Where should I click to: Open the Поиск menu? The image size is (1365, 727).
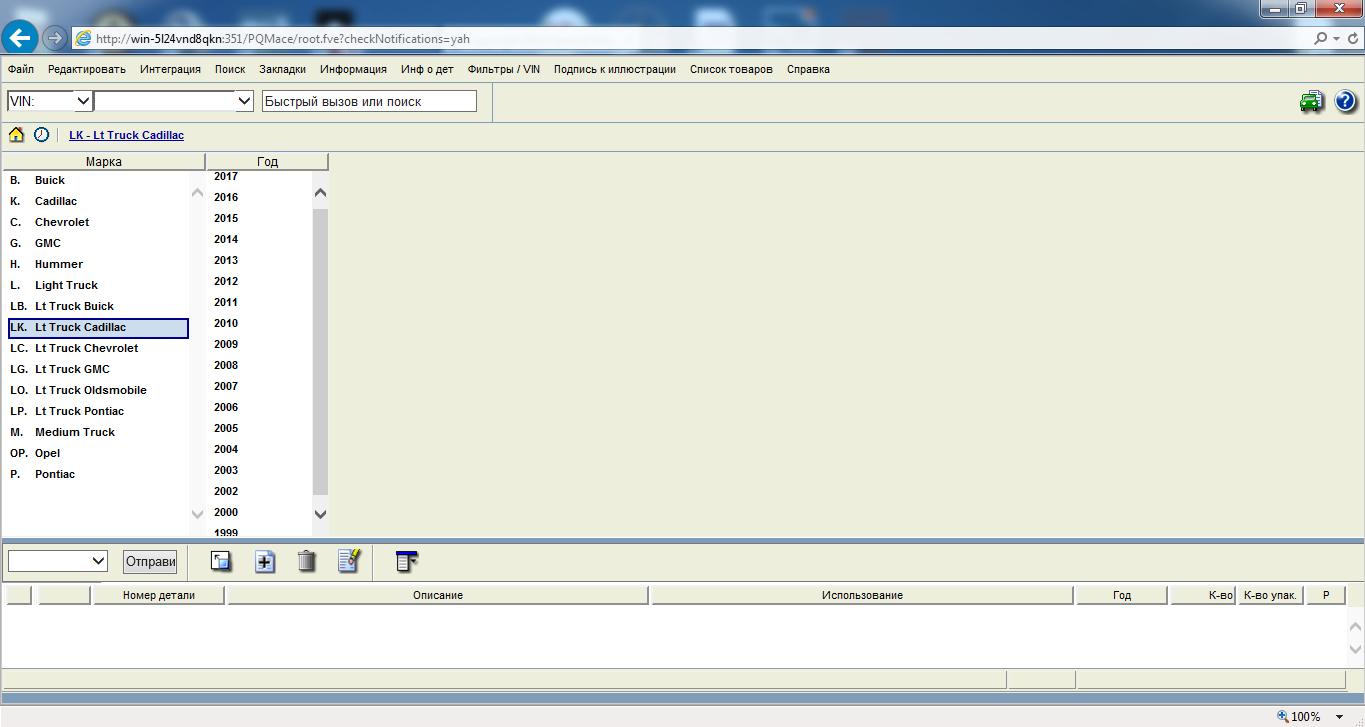pos(230,69)
